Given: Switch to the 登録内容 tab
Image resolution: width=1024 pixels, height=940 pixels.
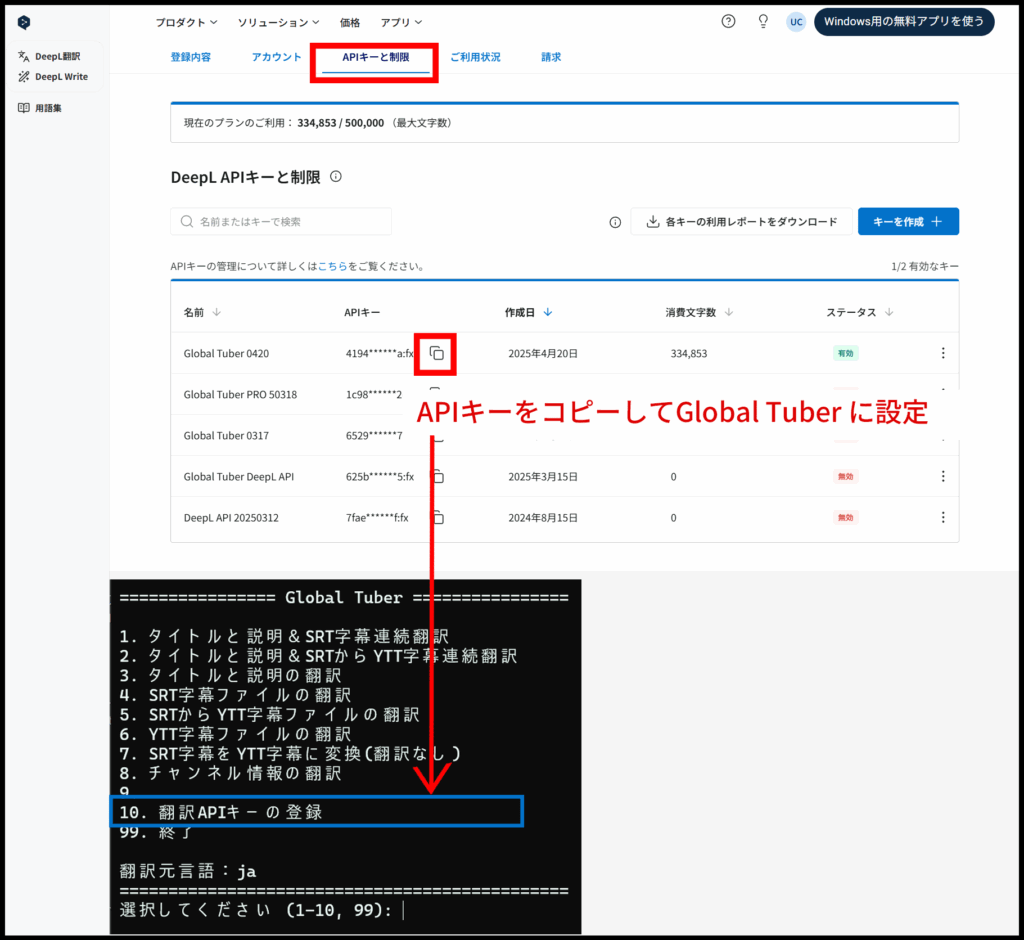Looking at the screenshot, I should 191,57.
